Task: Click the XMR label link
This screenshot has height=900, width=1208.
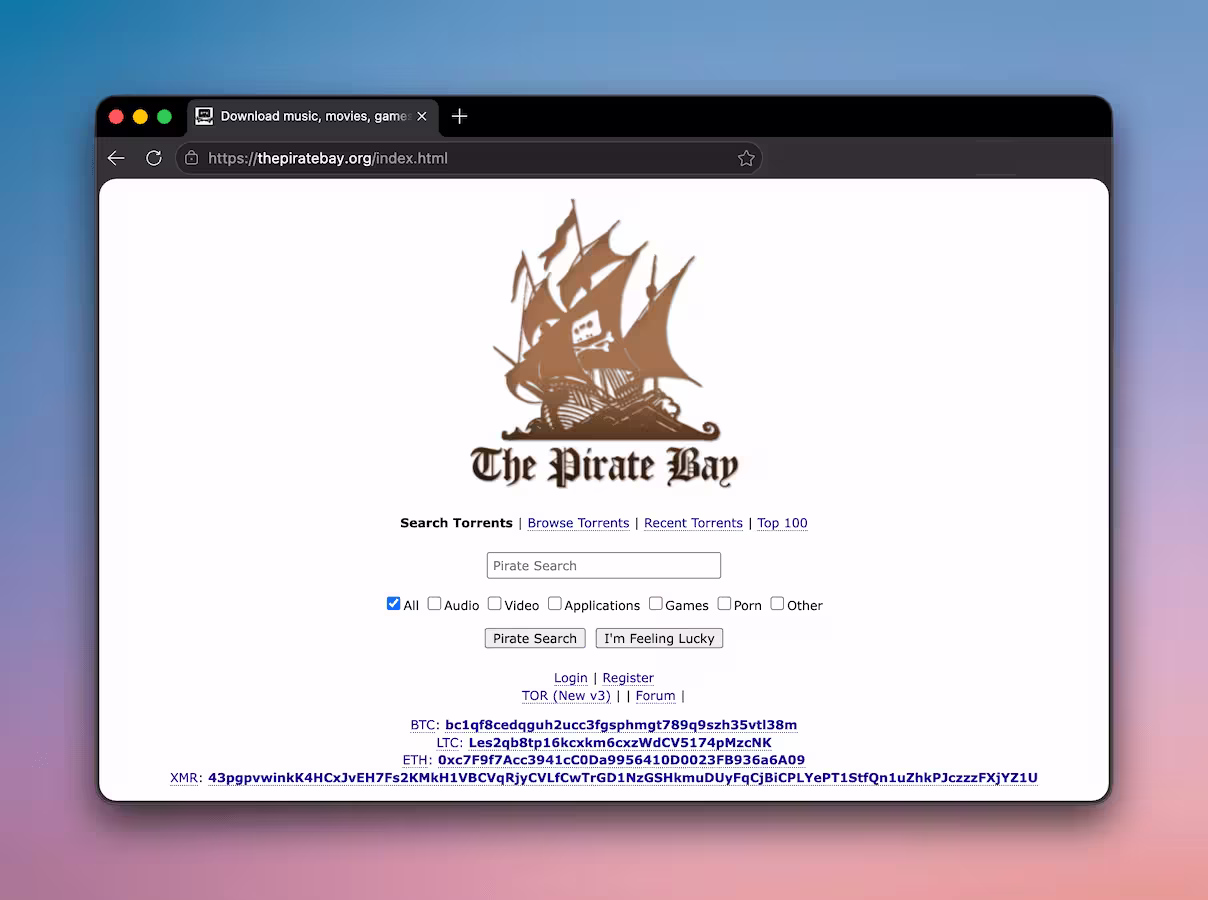Action: click(x=186, y=778)
